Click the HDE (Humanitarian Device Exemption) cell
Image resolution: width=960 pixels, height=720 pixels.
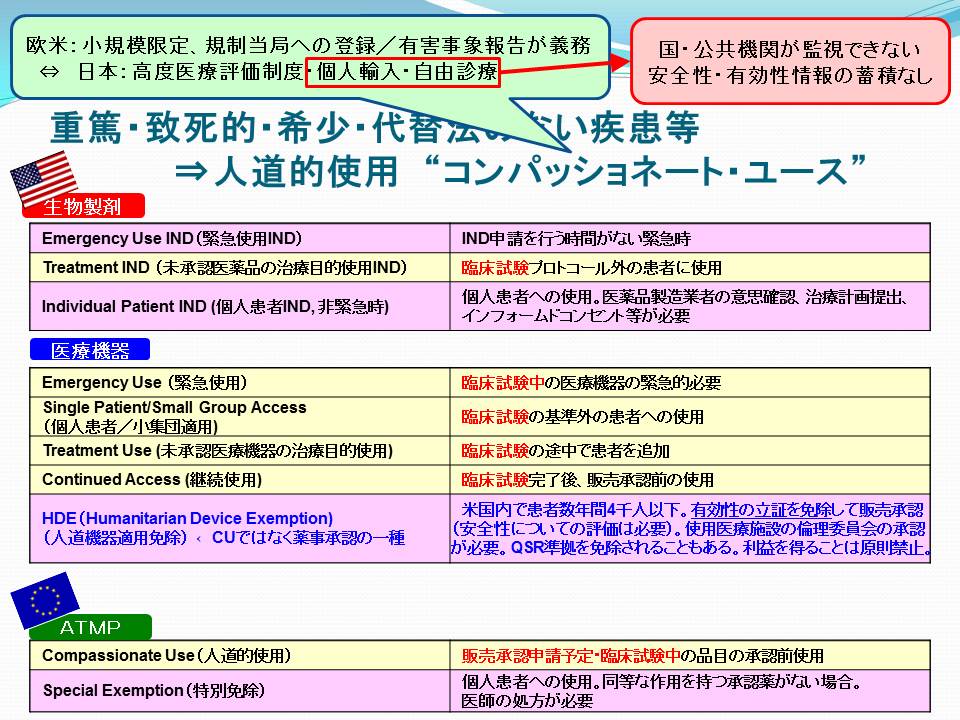240,528
